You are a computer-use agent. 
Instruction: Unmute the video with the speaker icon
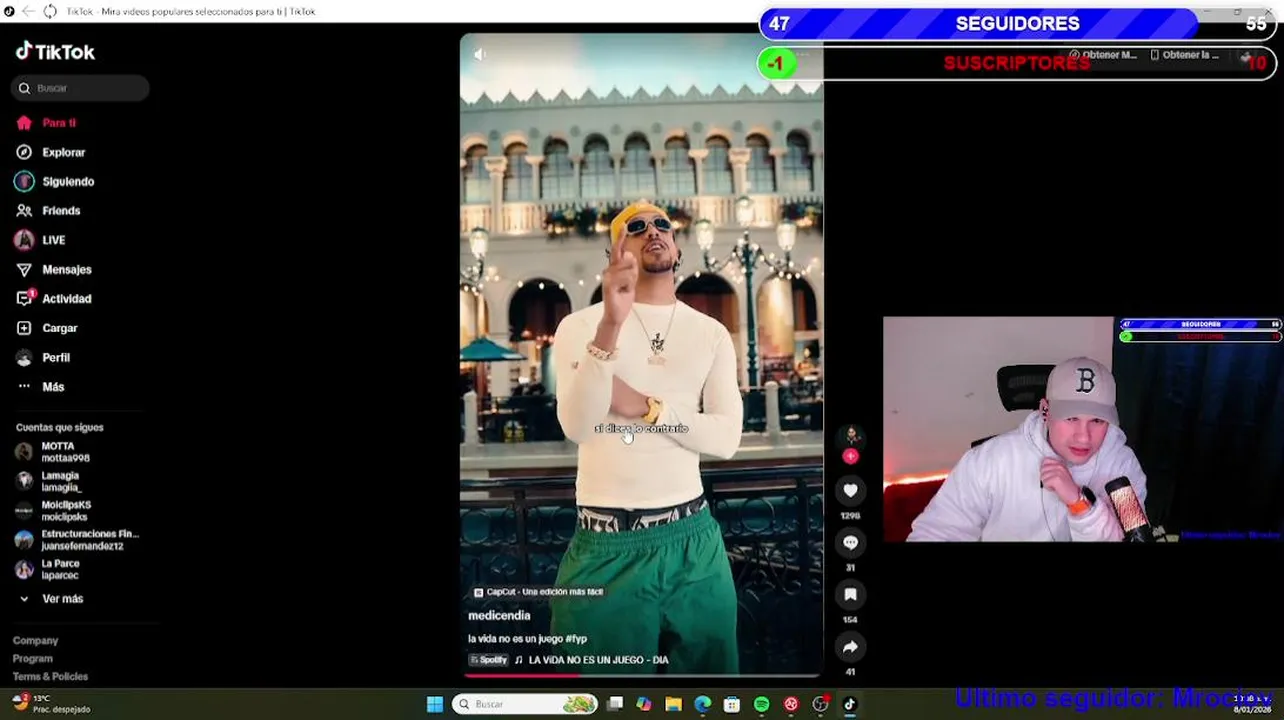point(480,54)
